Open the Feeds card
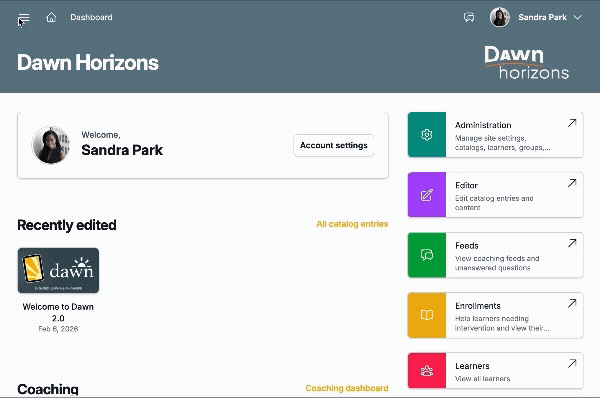This screenshot has height=398, width=600. pos(496,255)
